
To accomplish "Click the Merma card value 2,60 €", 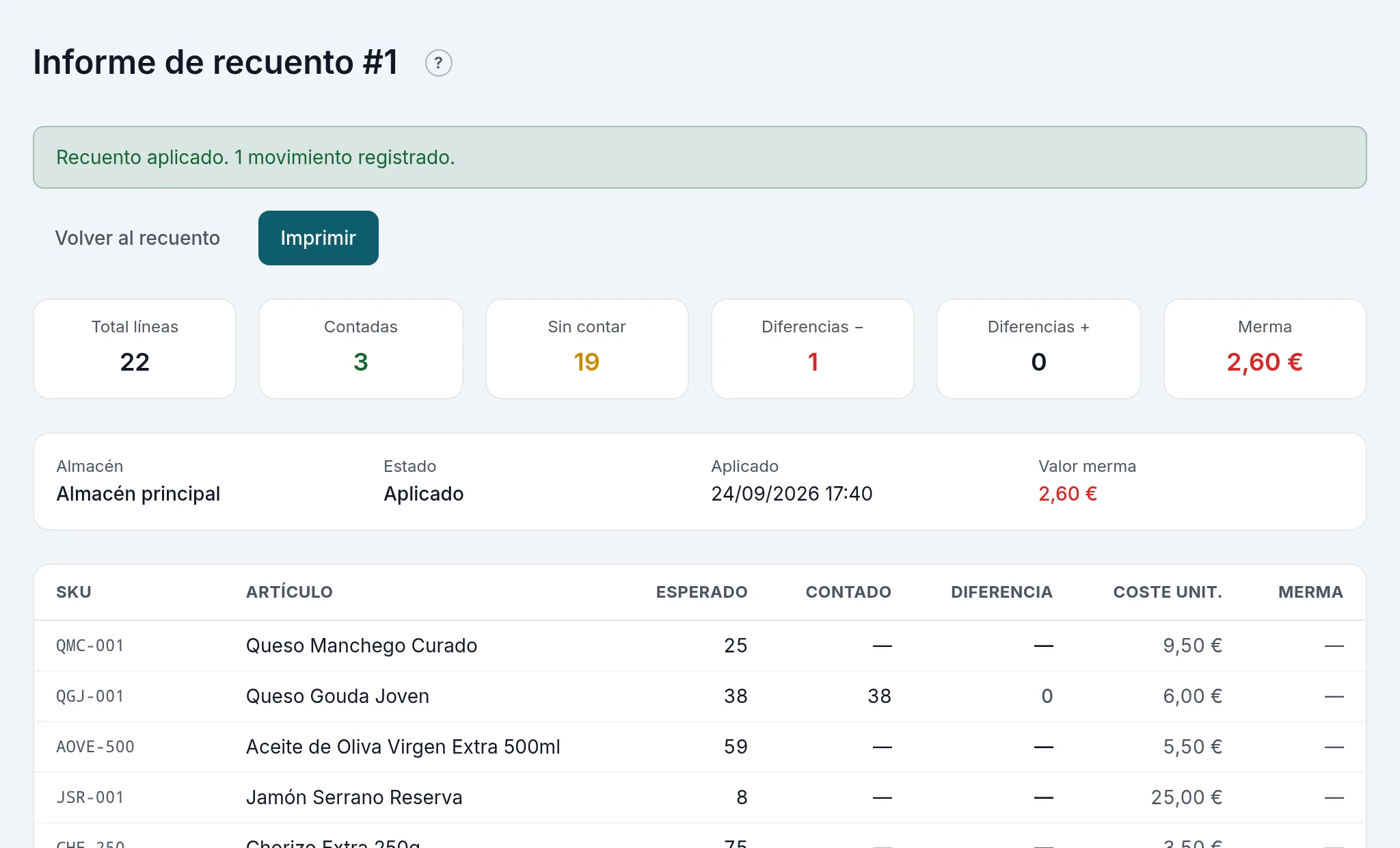I will tap(1265, 362).
